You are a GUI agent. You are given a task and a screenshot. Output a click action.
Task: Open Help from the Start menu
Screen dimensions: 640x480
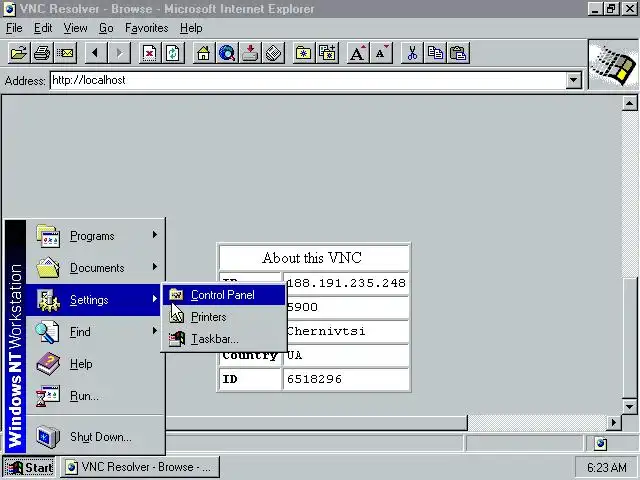point(95,364)
